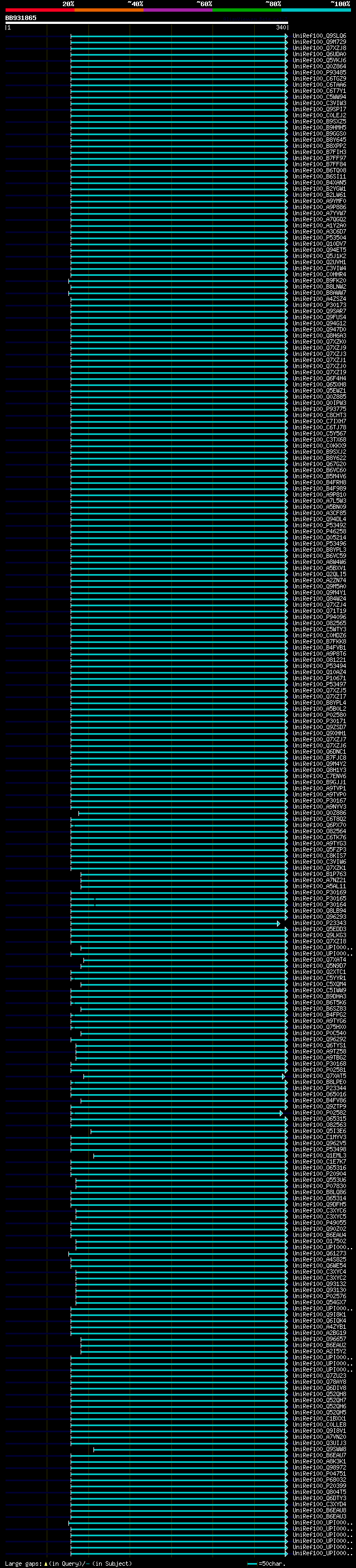
Task: Click the UniRef100_Q2XTC1 hit name
Action: tap(319, 972)
